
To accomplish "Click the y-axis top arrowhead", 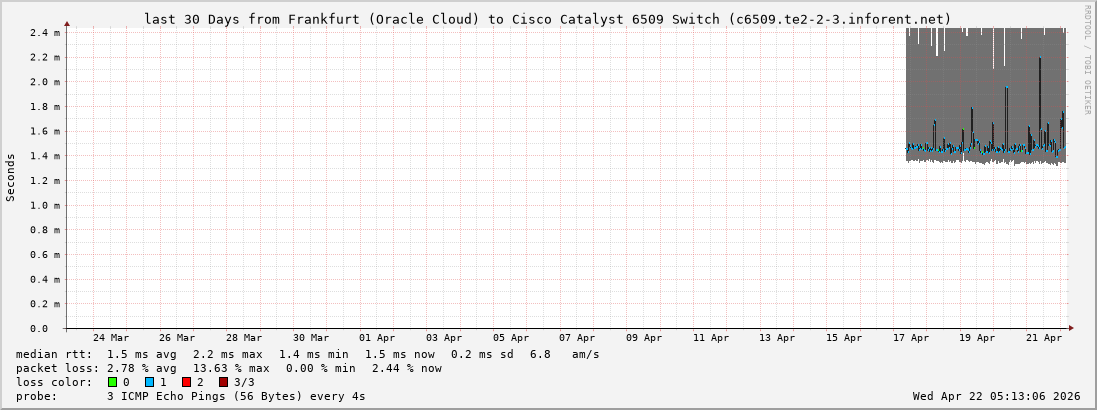I will (x=67, y=22).
